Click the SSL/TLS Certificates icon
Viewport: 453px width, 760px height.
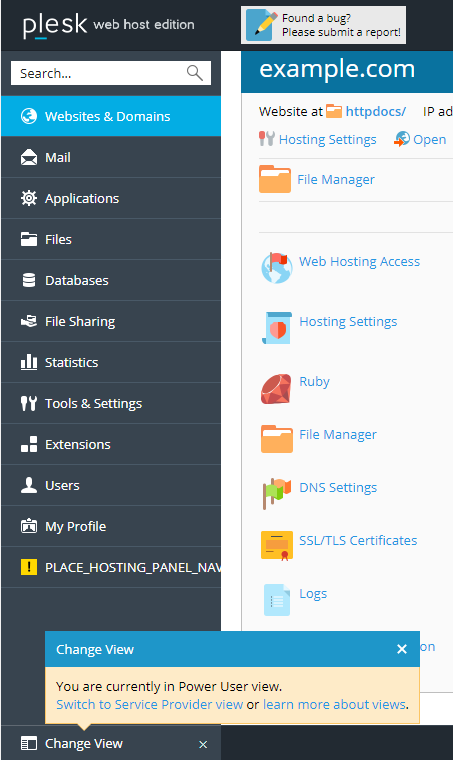pos(277,546)
